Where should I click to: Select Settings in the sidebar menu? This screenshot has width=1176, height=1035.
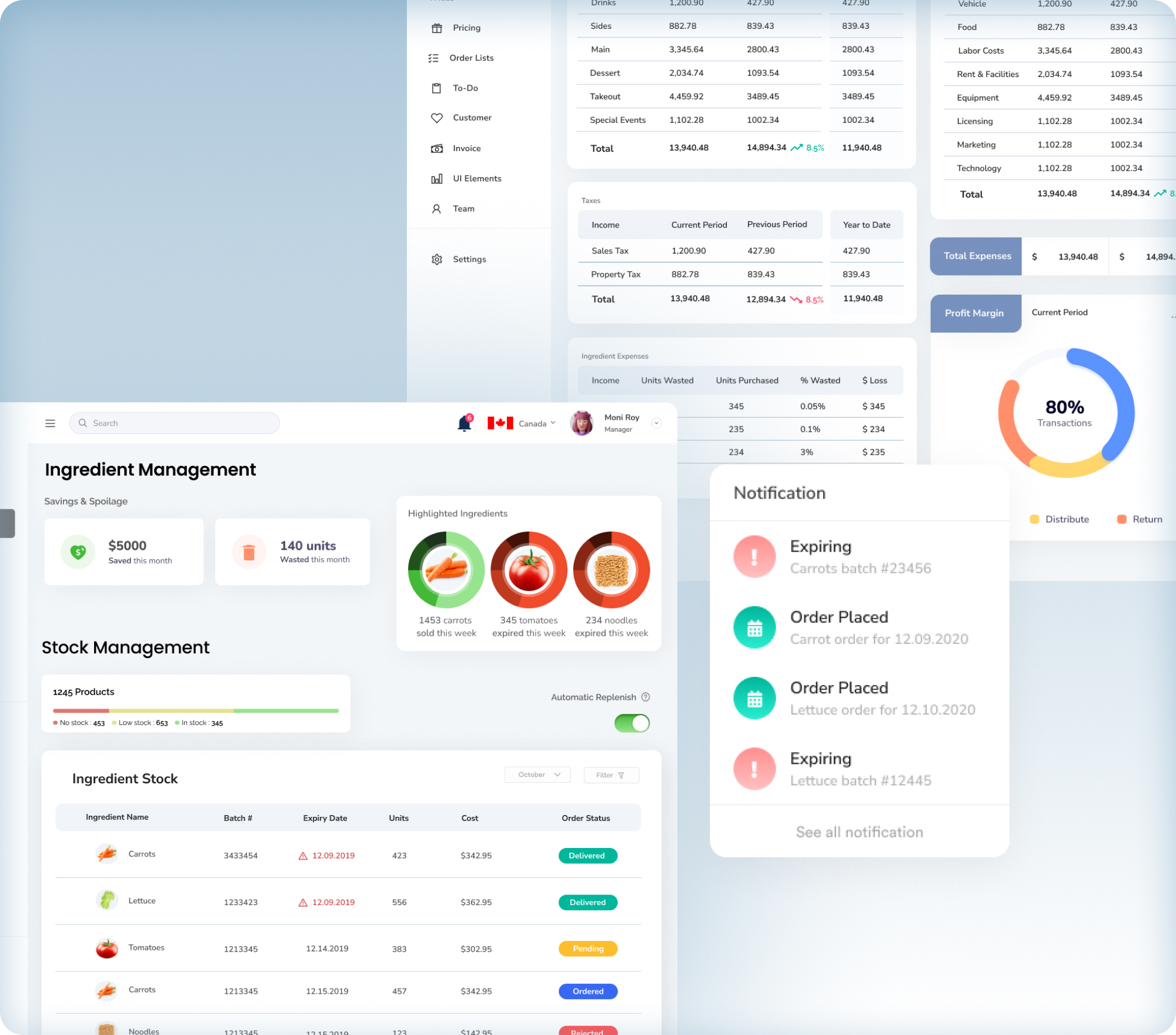coord(436,259)
